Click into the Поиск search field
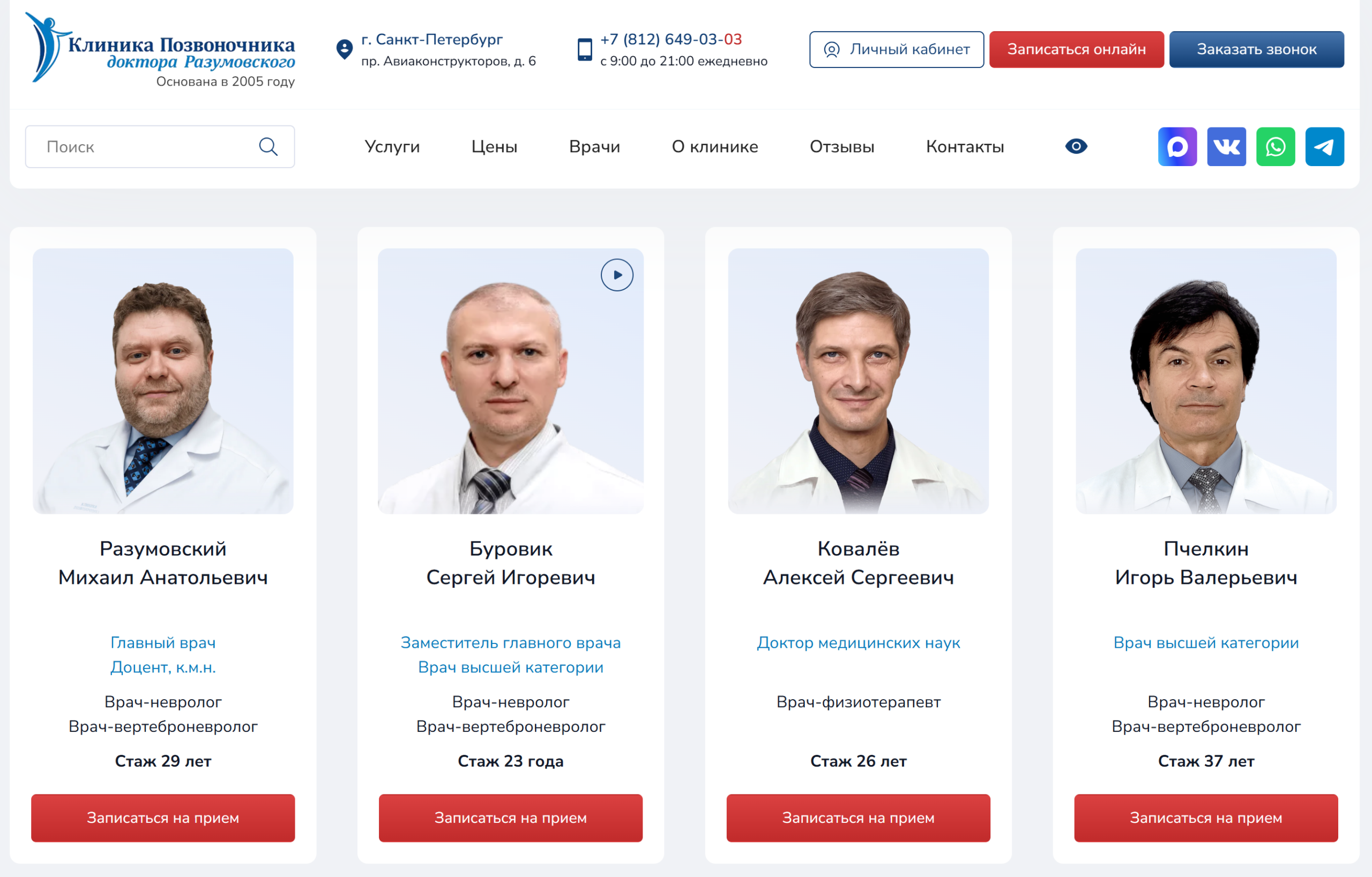1372x877 pixels. pyautogui.click(x=160, y=146)
